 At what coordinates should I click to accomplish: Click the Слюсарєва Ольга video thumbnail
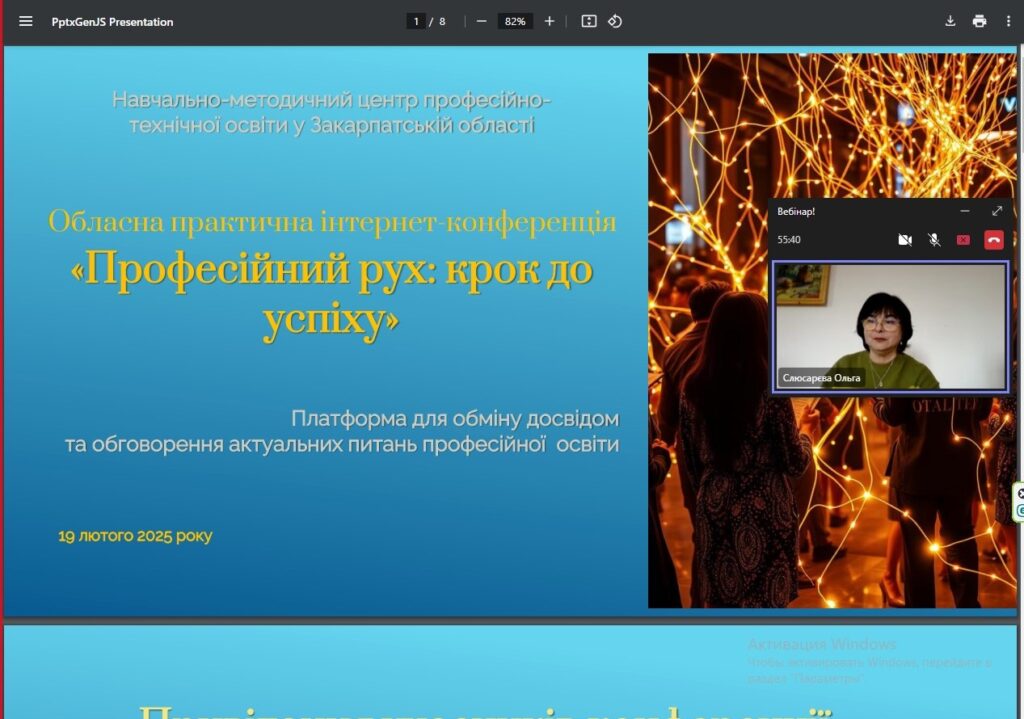click(890, 326)
